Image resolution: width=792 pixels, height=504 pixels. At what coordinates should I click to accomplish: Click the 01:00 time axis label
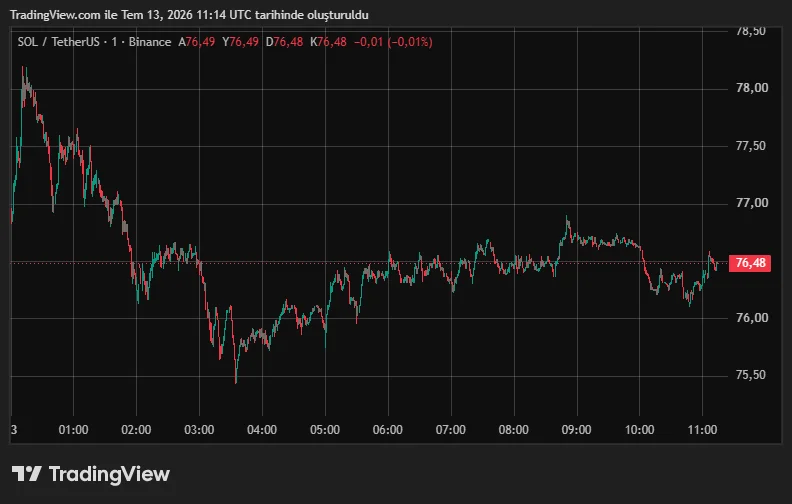pyautogui.click(x=73, y=430)
